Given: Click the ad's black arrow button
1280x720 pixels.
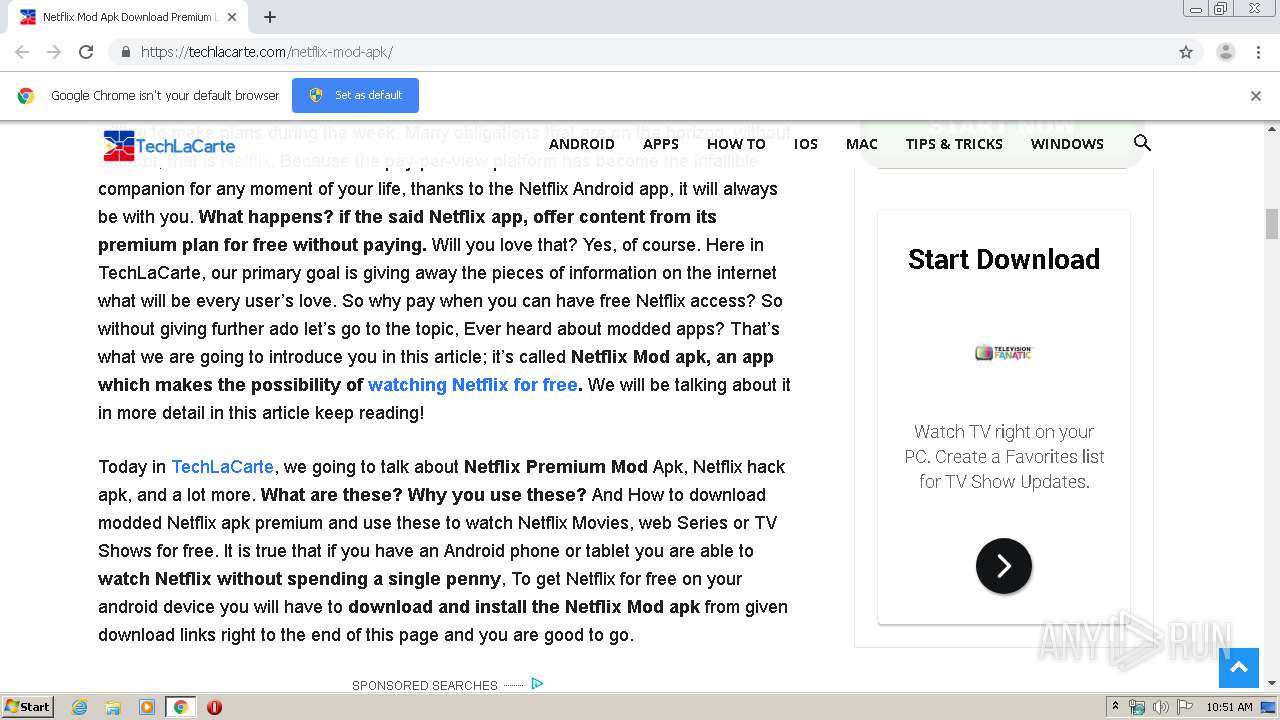Looking at the screenshot, I should 1004,566.
